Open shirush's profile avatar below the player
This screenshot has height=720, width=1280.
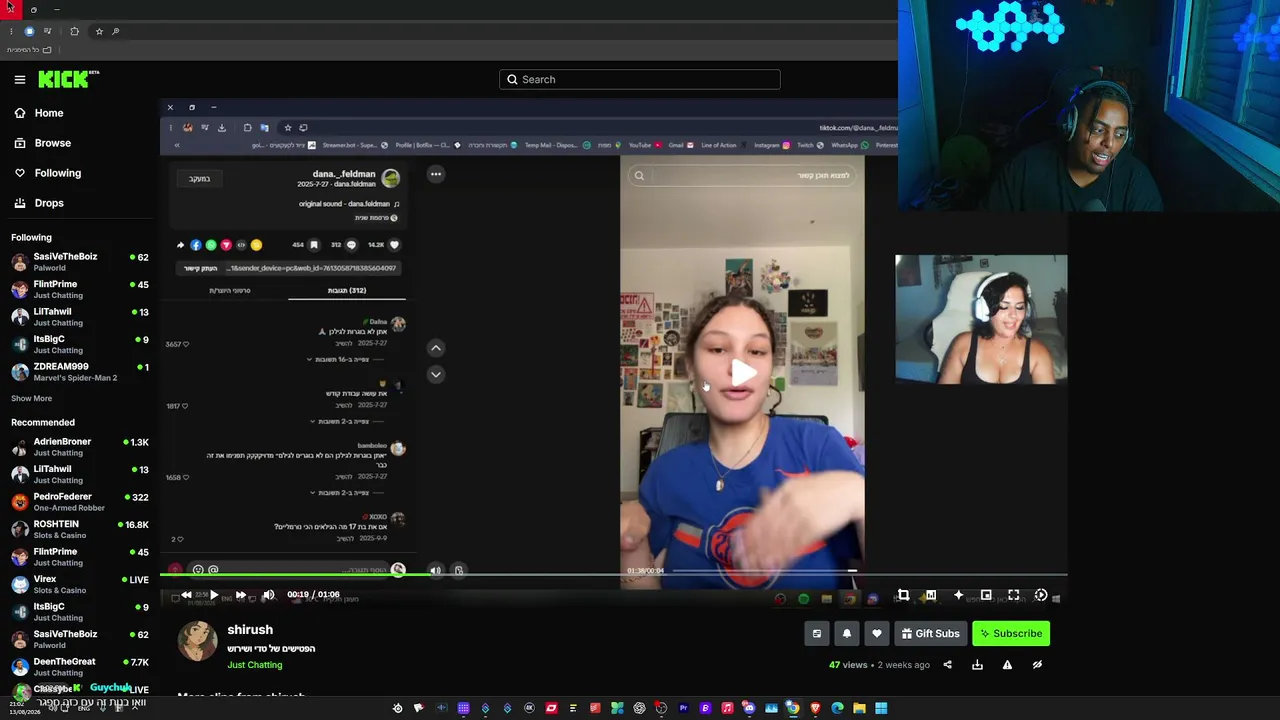click(x=197, y=641)
